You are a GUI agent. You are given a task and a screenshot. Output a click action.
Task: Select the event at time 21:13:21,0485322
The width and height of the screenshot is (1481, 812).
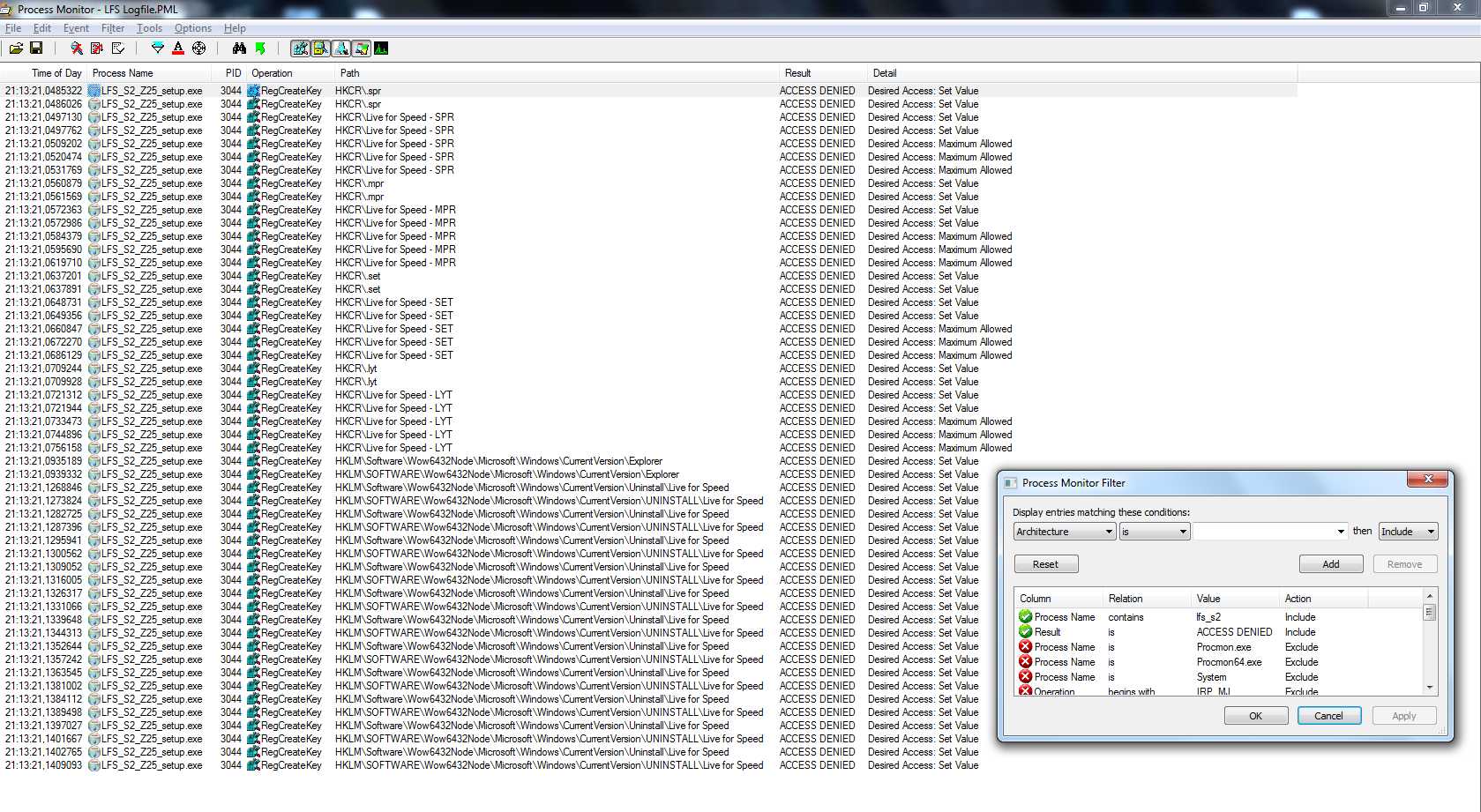(649, 91)
